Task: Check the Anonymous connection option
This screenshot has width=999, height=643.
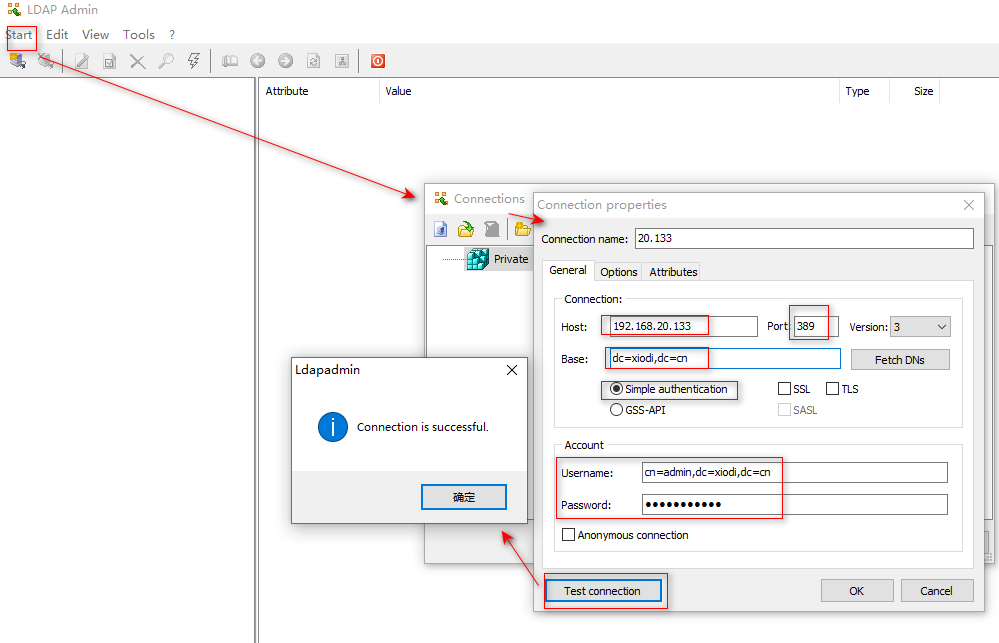Action: (x=568, y=534)
